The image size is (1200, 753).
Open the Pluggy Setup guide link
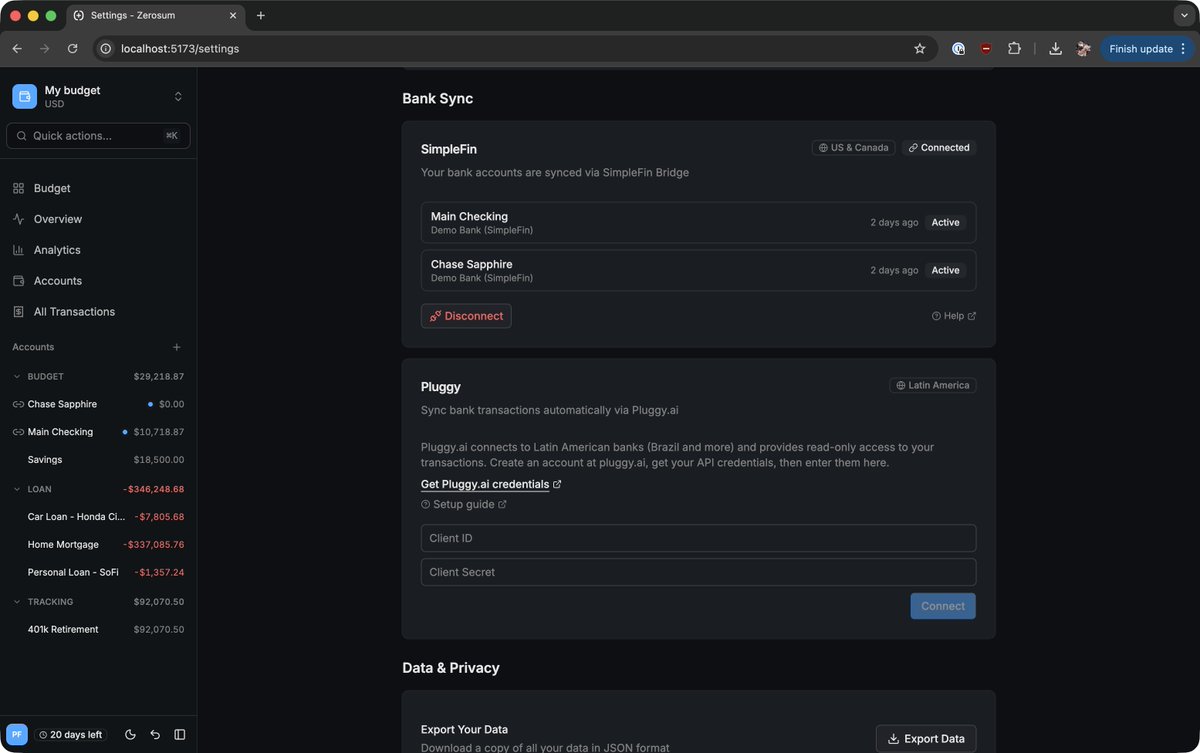click(464, 505)
